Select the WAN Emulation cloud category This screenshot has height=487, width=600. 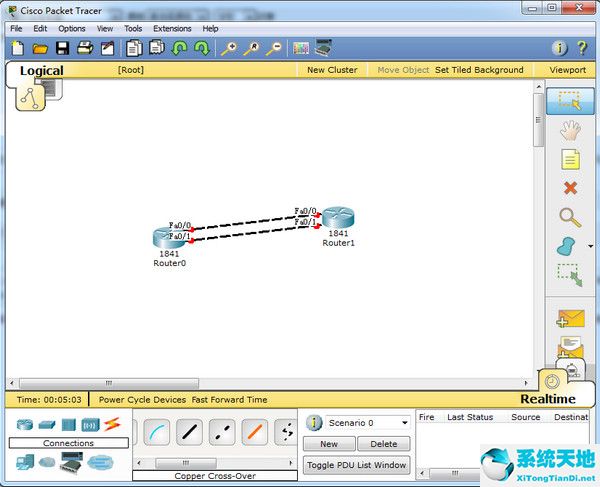coord(47,462)
